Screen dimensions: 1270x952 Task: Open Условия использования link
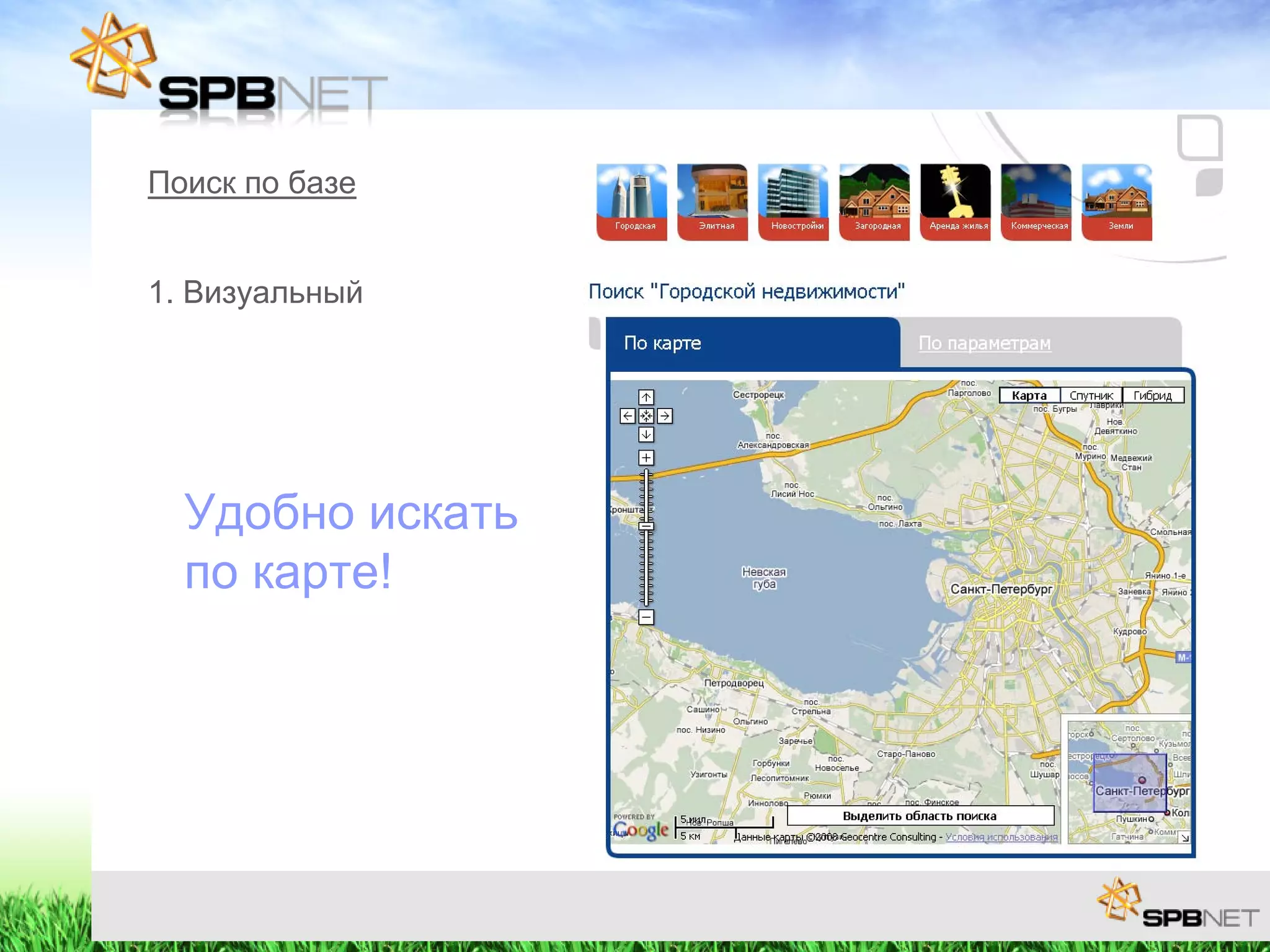1001,837
